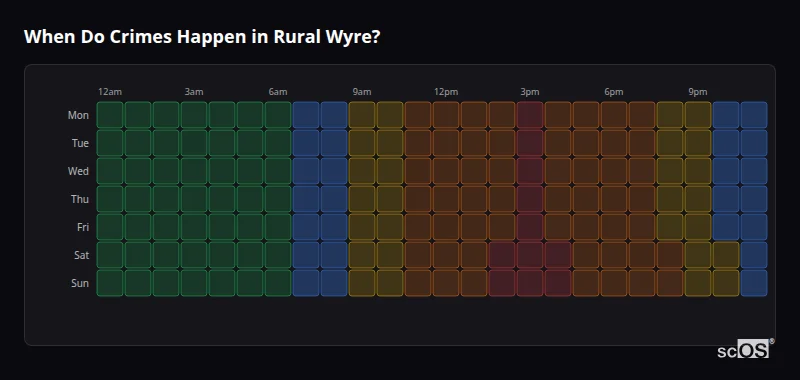Click the Sunday 2pm red cell
Viewport: 800px width, 380px height.
coord(502,283)
